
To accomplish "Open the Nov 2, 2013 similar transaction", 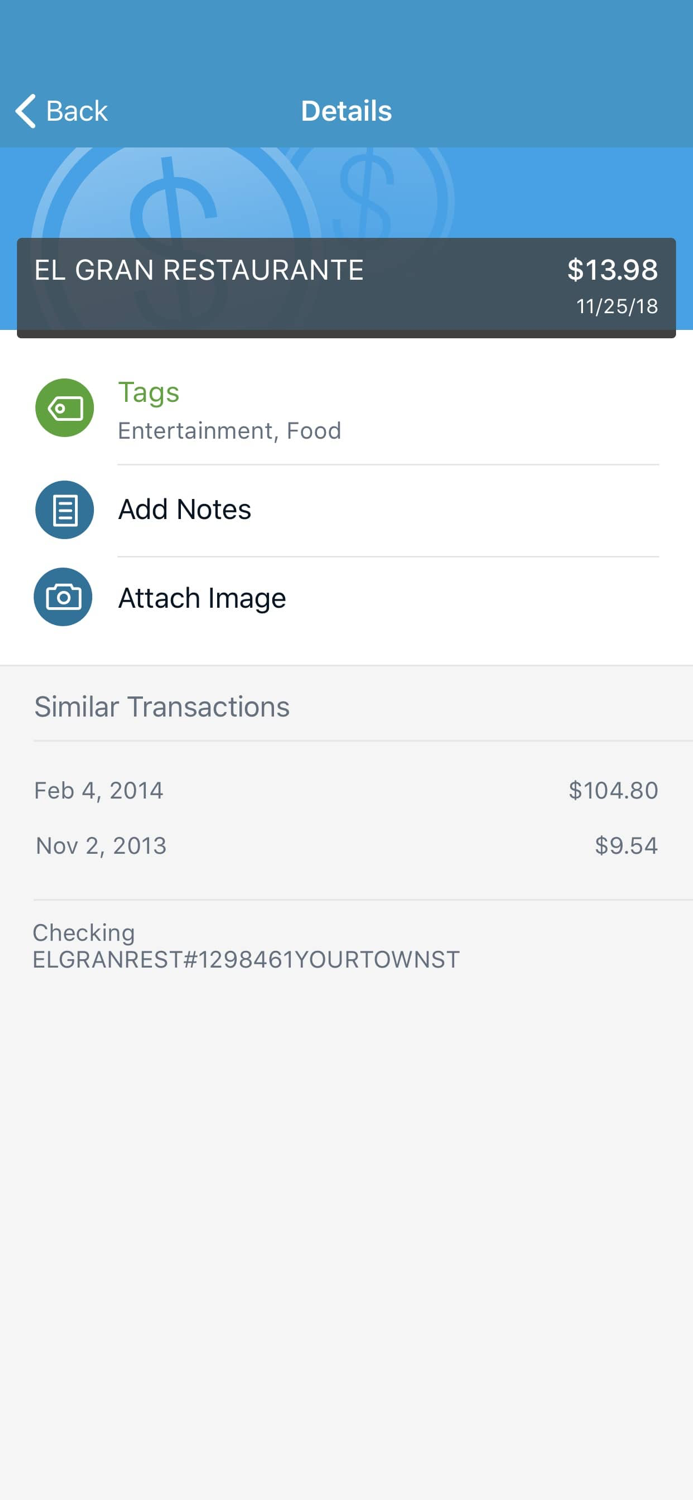I will [101, 846].
